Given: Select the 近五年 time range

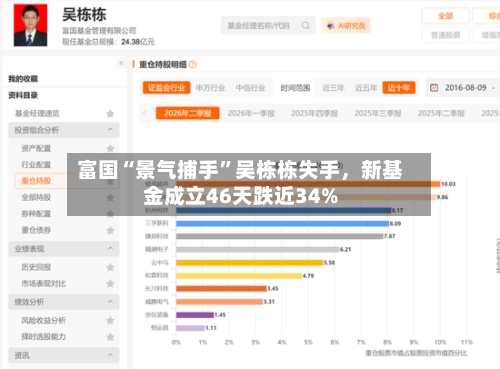Looking at the screenshot, I should click(x=366, y=88).
